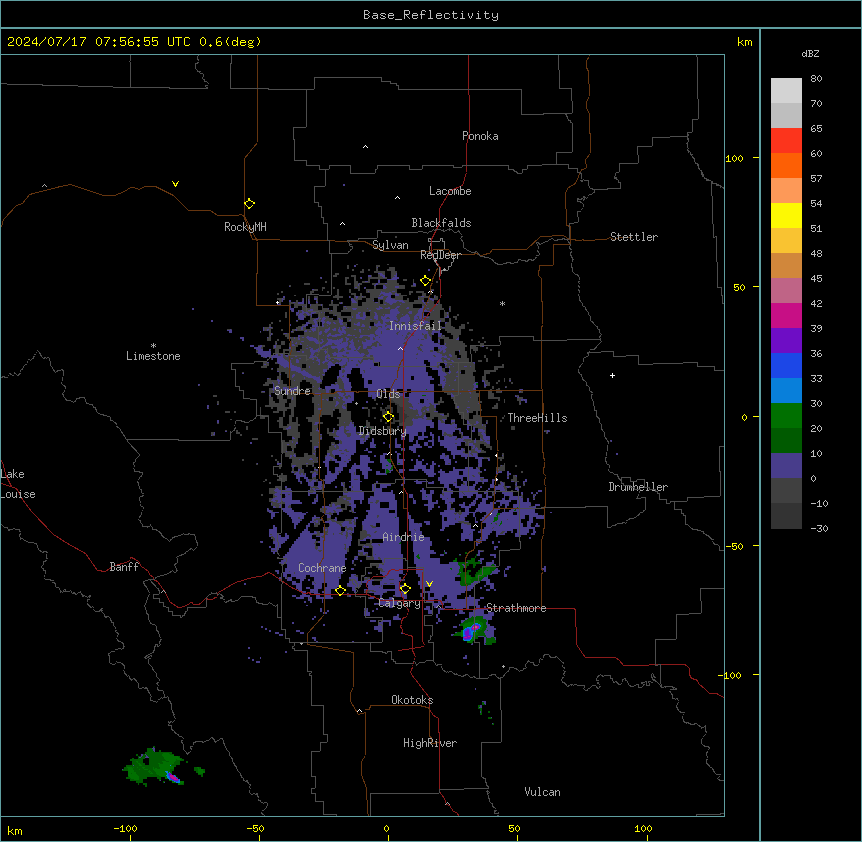Select the purple swatch between 39 and 36 dBZ
862x842 pixels.
point(786,341)
